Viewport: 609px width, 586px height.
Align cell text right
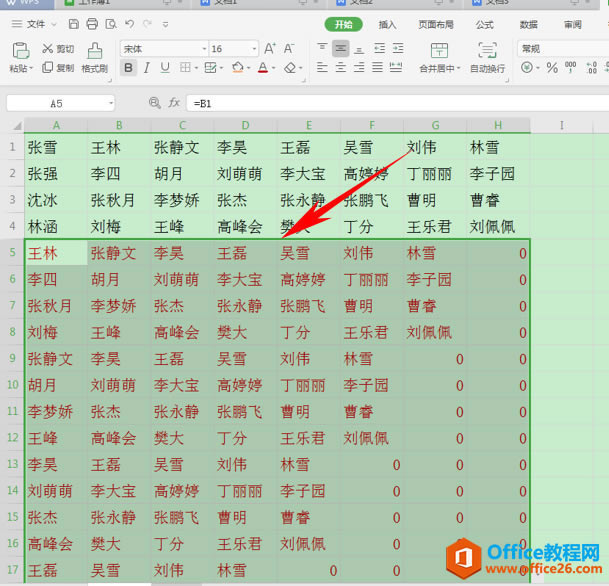point(359,68)
